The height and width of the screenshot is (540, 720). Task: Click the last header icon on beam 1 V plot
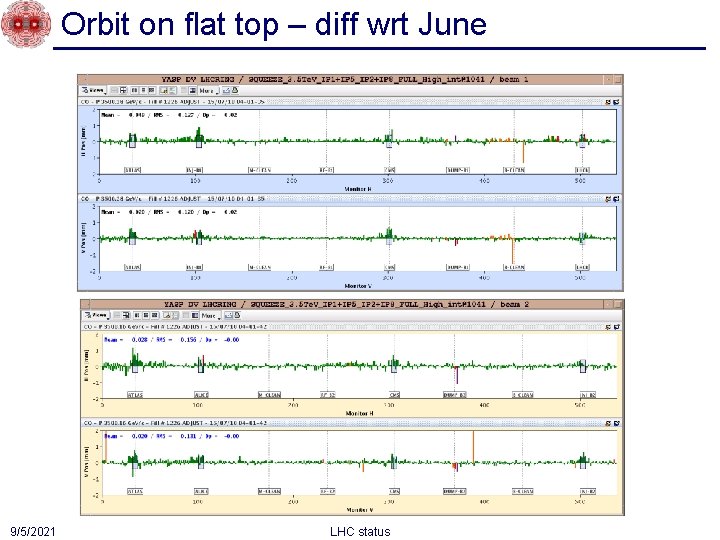coord(616,199)
